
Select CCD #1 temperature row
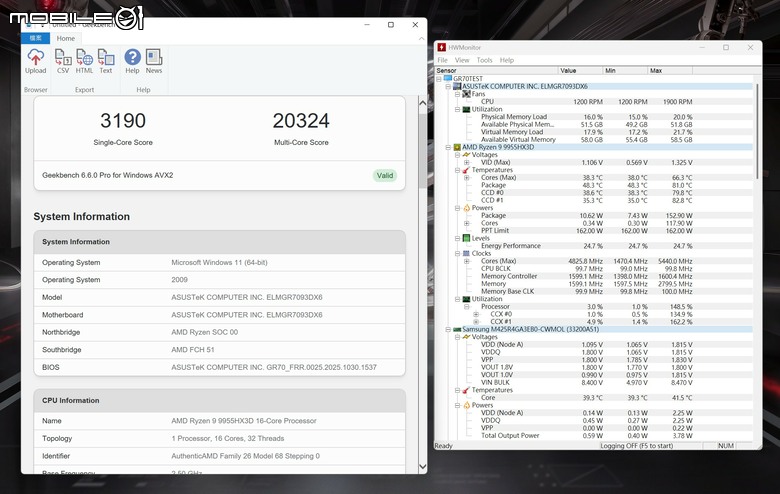[x=594, y=200]
